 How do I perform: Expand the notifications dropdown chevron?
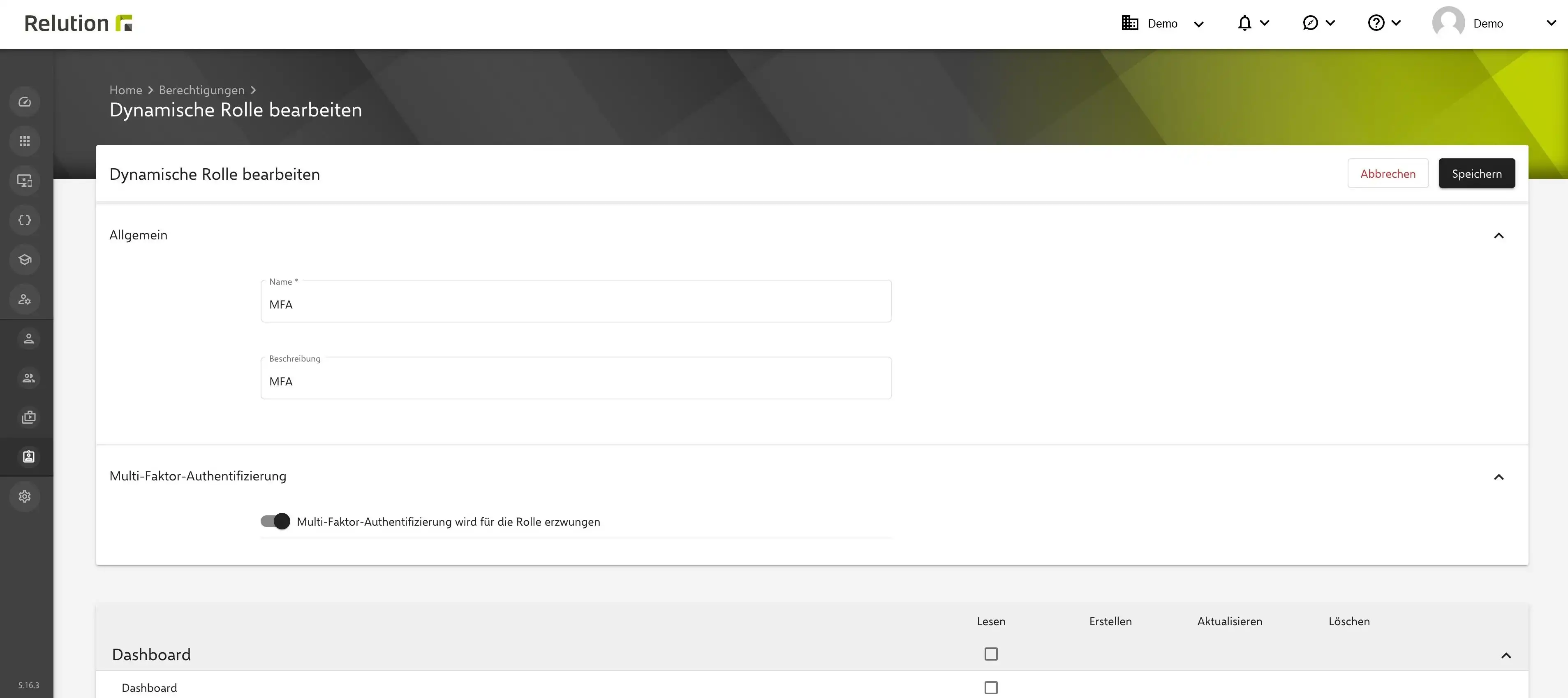tap(1265, 23)
